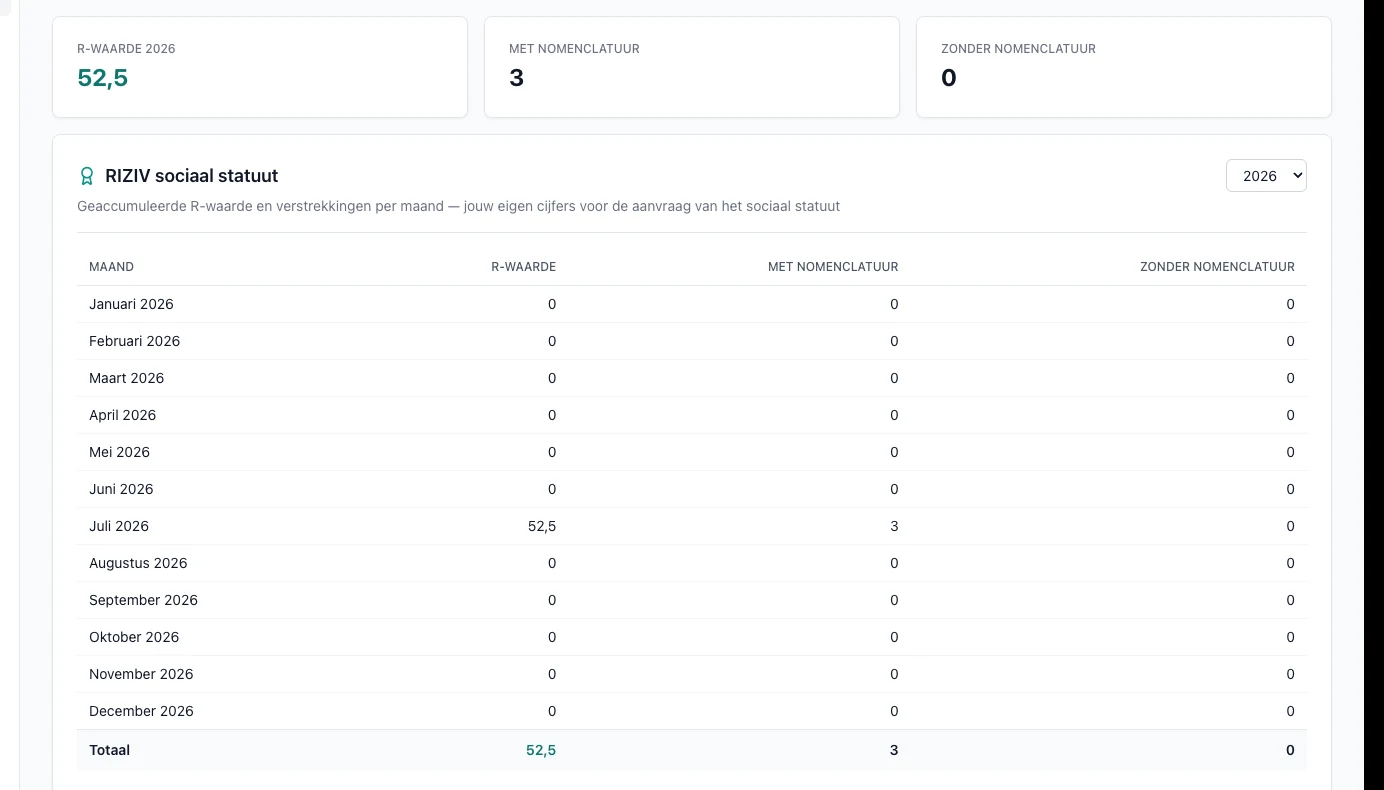
Task: Click the green 52,5 in Totaal row
Action: tap(541, 750)
